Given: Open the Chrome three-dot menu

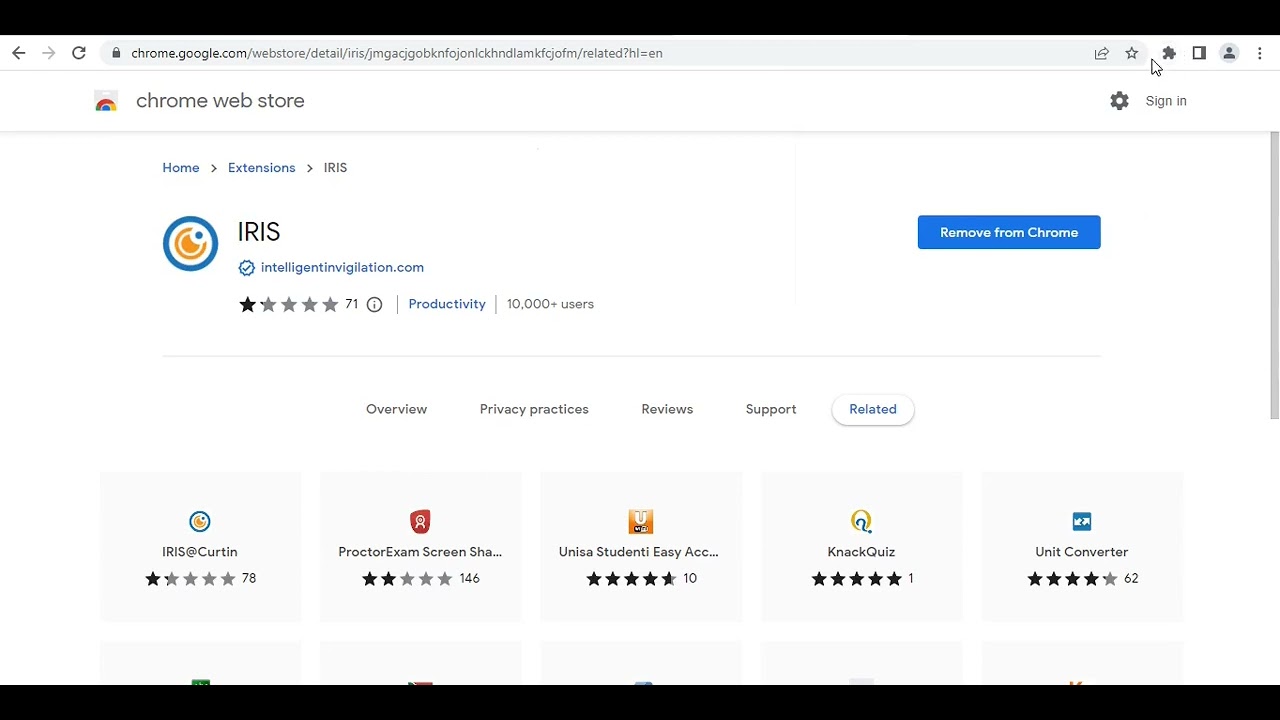Looking at the screenshot, I should pyautogui.click(x=1259, y=53).
